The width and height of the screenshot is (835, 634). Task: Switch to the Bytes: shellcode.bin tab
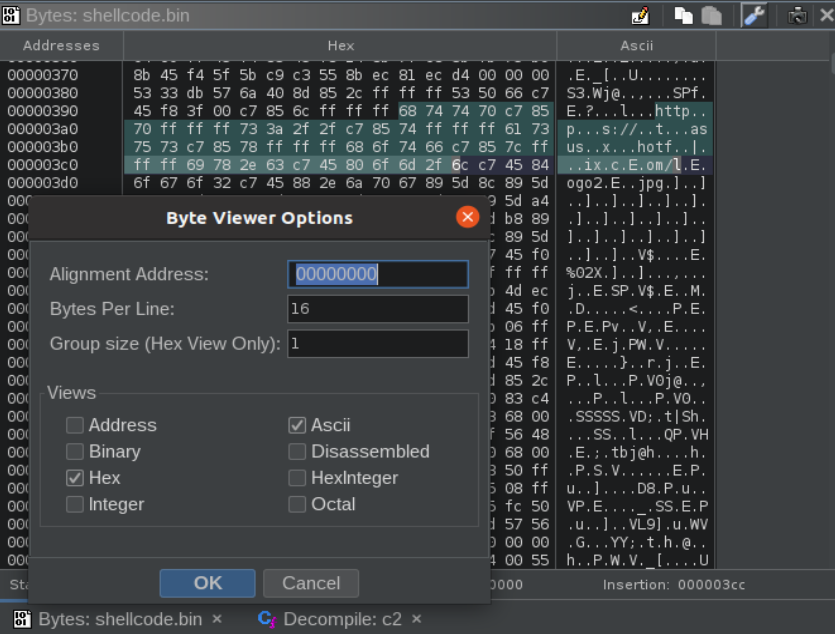pos(120,619)
